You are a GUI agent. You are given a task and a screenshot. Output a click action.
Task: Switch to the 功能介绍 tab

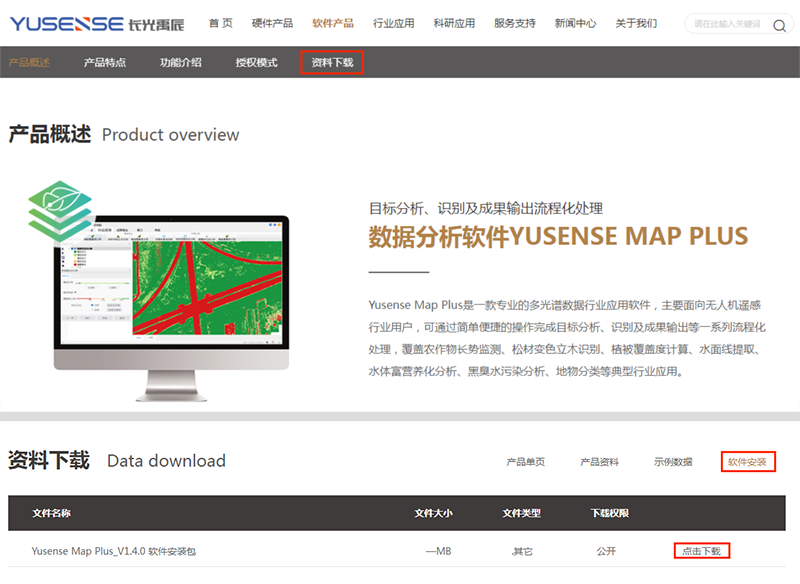(x=181, y=62)
